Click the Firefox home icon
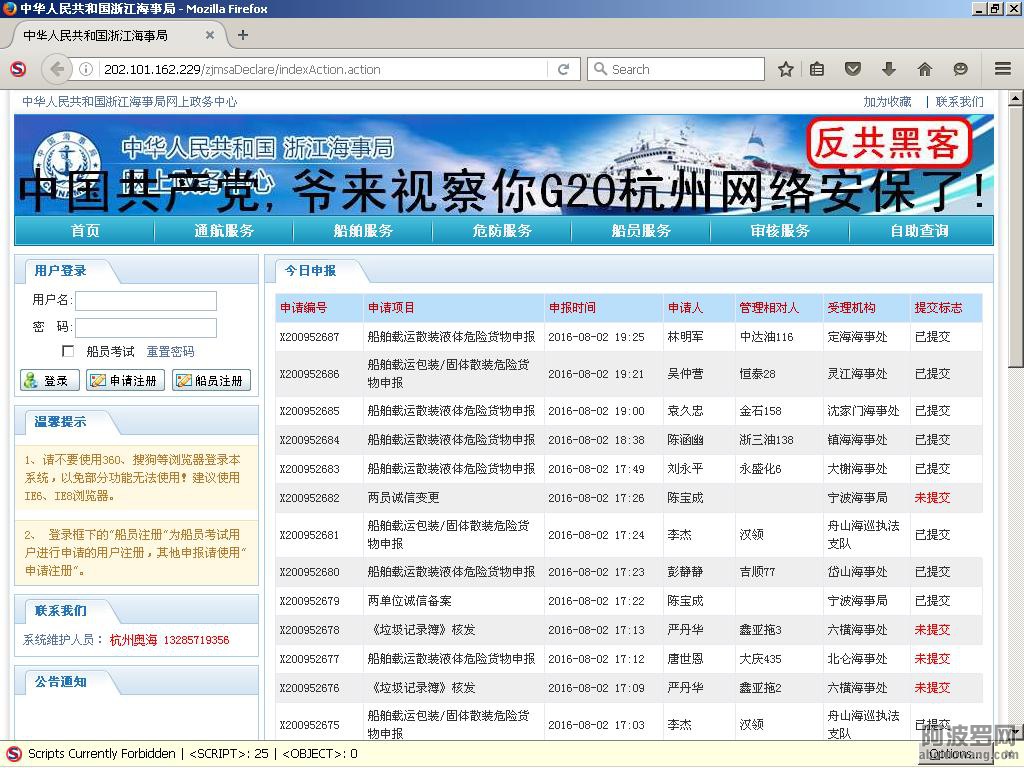 924,69
